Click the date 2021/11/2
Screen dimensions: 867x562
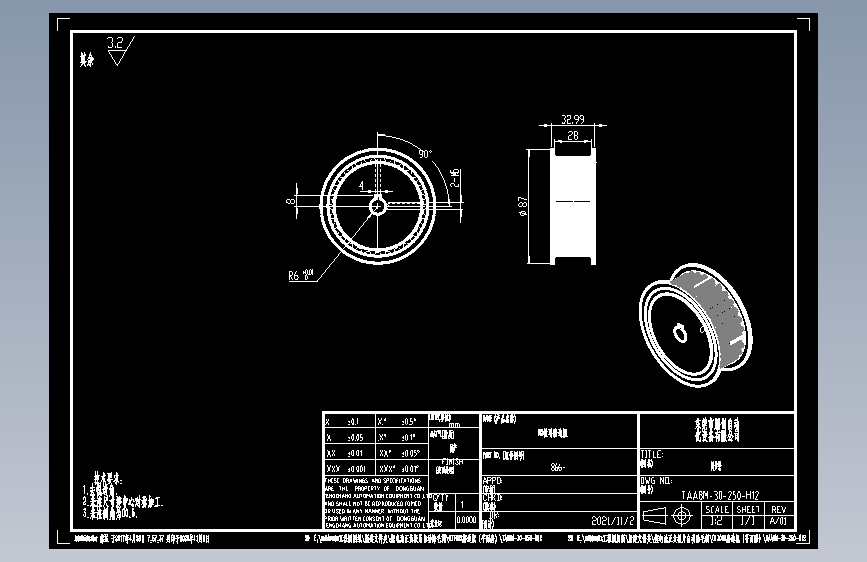tap(613, 520)
